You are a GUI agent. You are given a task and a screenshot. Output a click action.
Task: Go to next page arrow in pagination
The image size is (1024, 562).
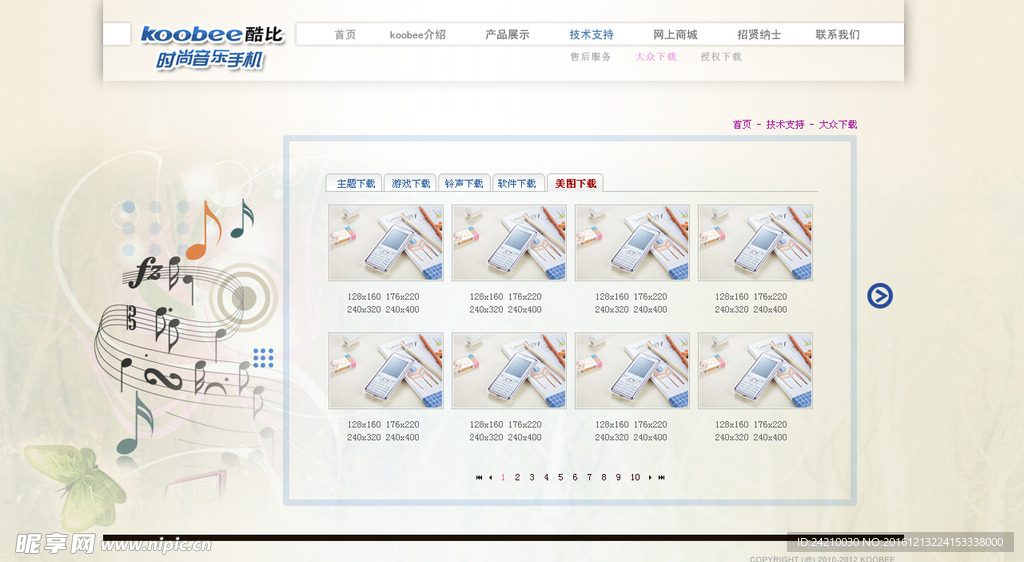[650, 478]
